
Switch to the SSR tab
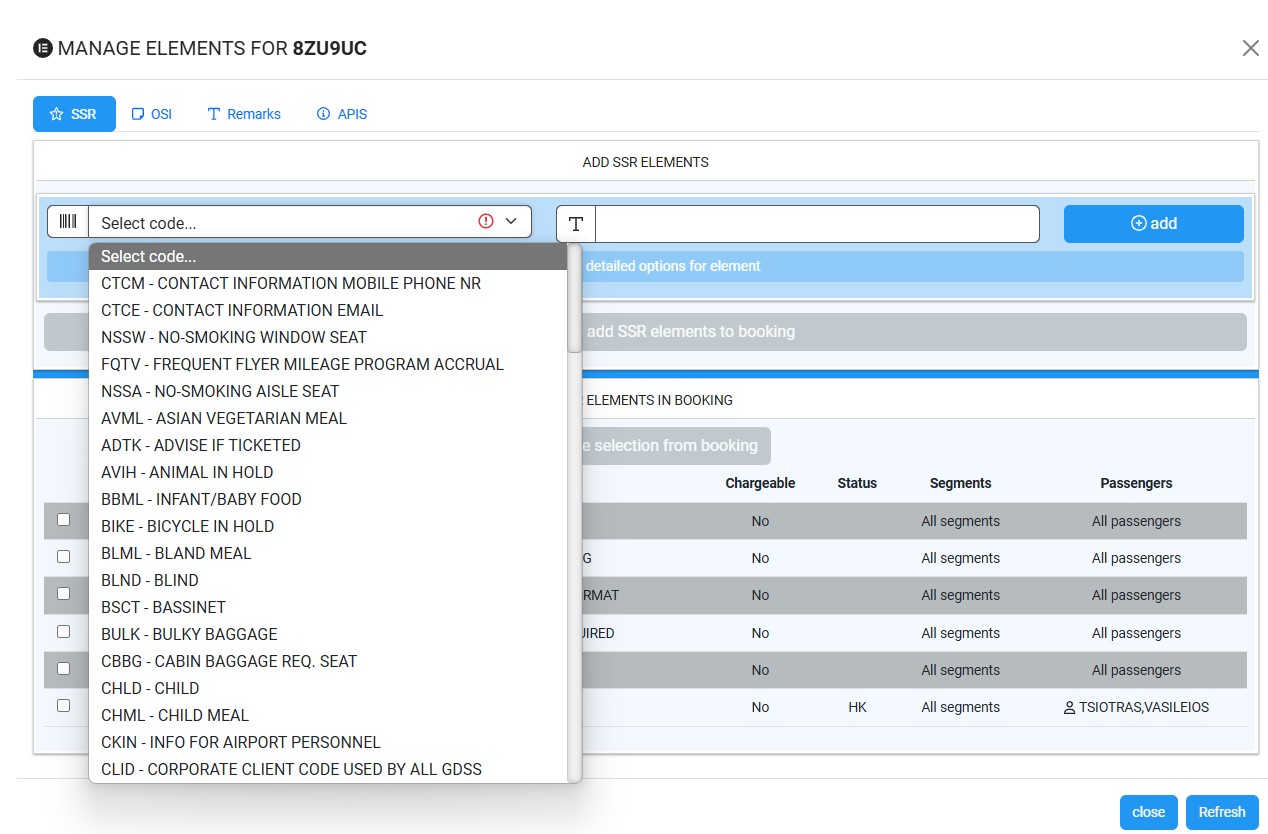pos(74,114)
